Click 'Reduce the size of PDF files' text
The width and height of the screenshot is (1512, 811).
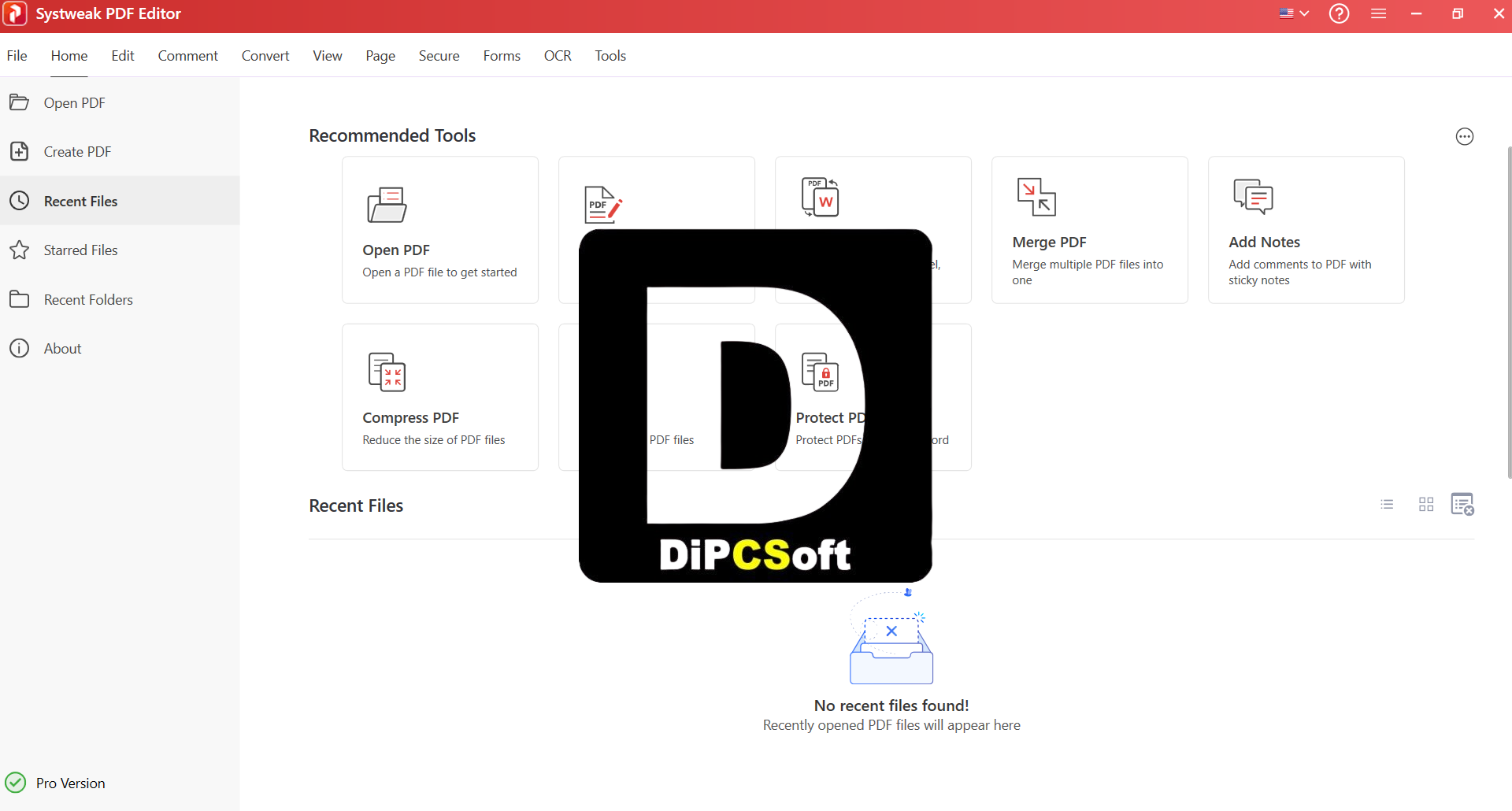pos(434,440)
